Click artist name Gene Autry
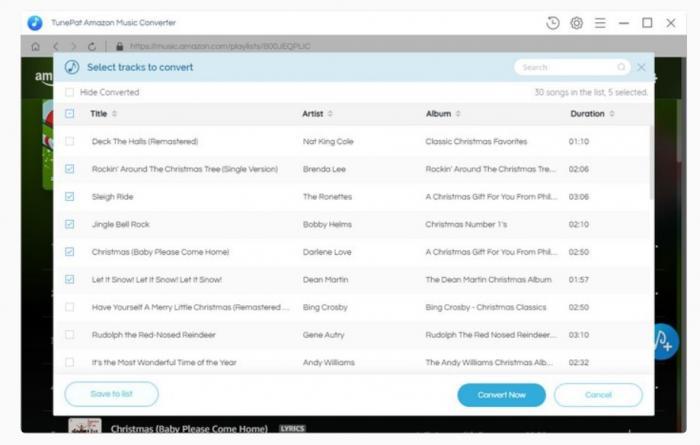This screenshot has width=700, height=445. click(324, 335)
